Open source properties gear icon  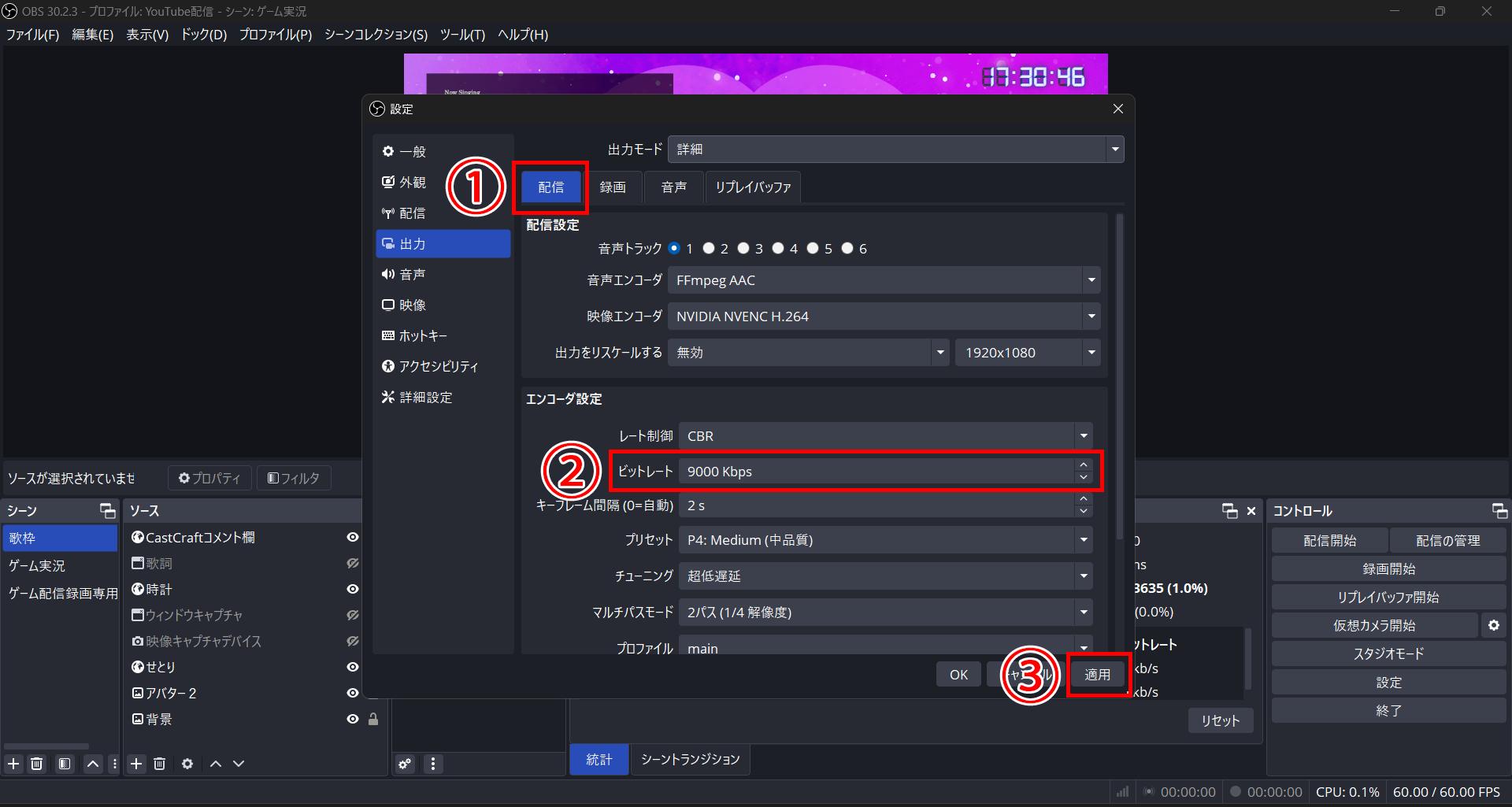pyautogui.click(x=187, y=764)
